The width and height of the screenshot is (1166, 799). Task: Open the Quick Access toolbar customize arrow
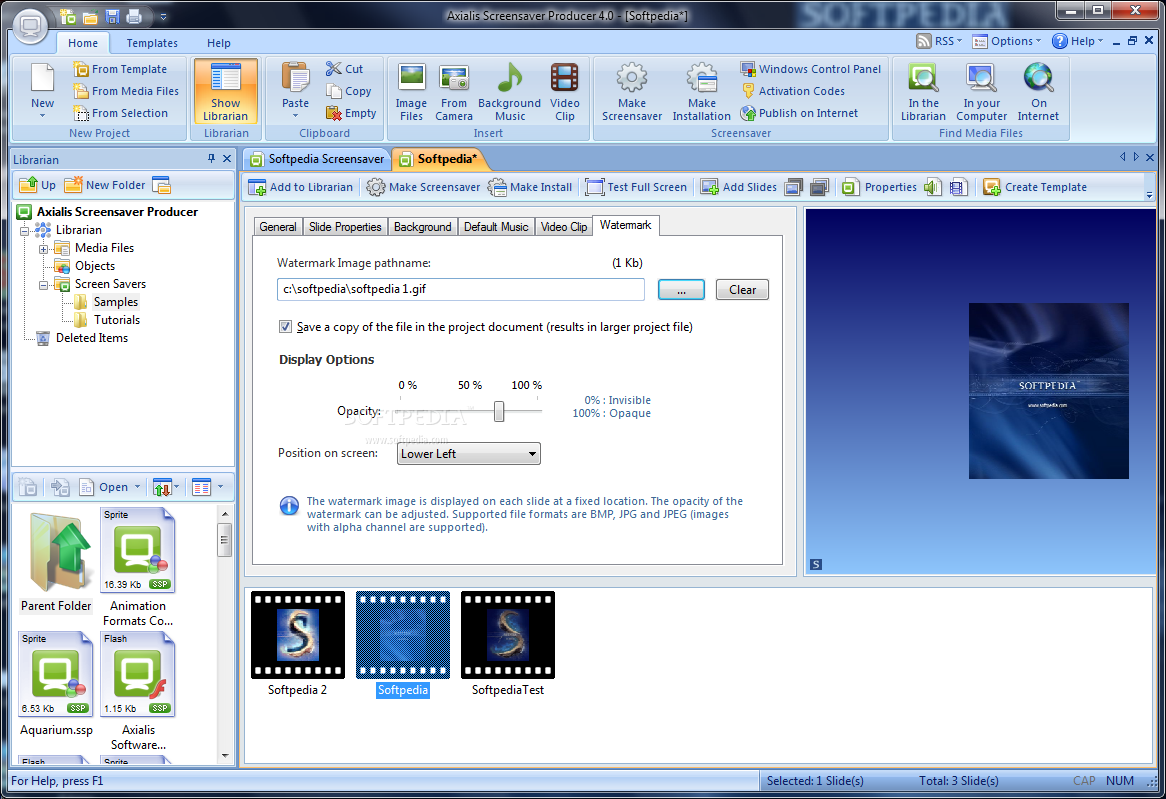[164, 16]
